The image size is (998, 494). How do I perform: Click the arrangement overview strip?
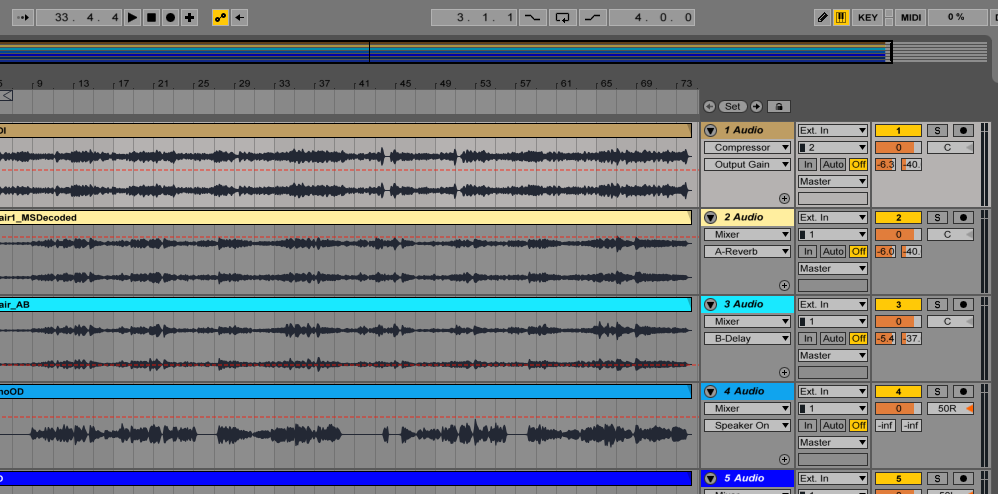click(x=446, y=52)
